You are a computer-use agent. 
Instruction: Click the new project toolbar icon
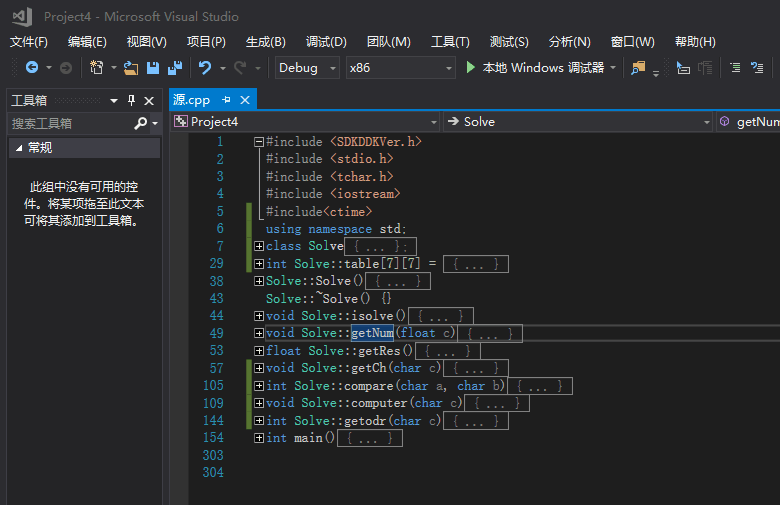tap(97, 68)
